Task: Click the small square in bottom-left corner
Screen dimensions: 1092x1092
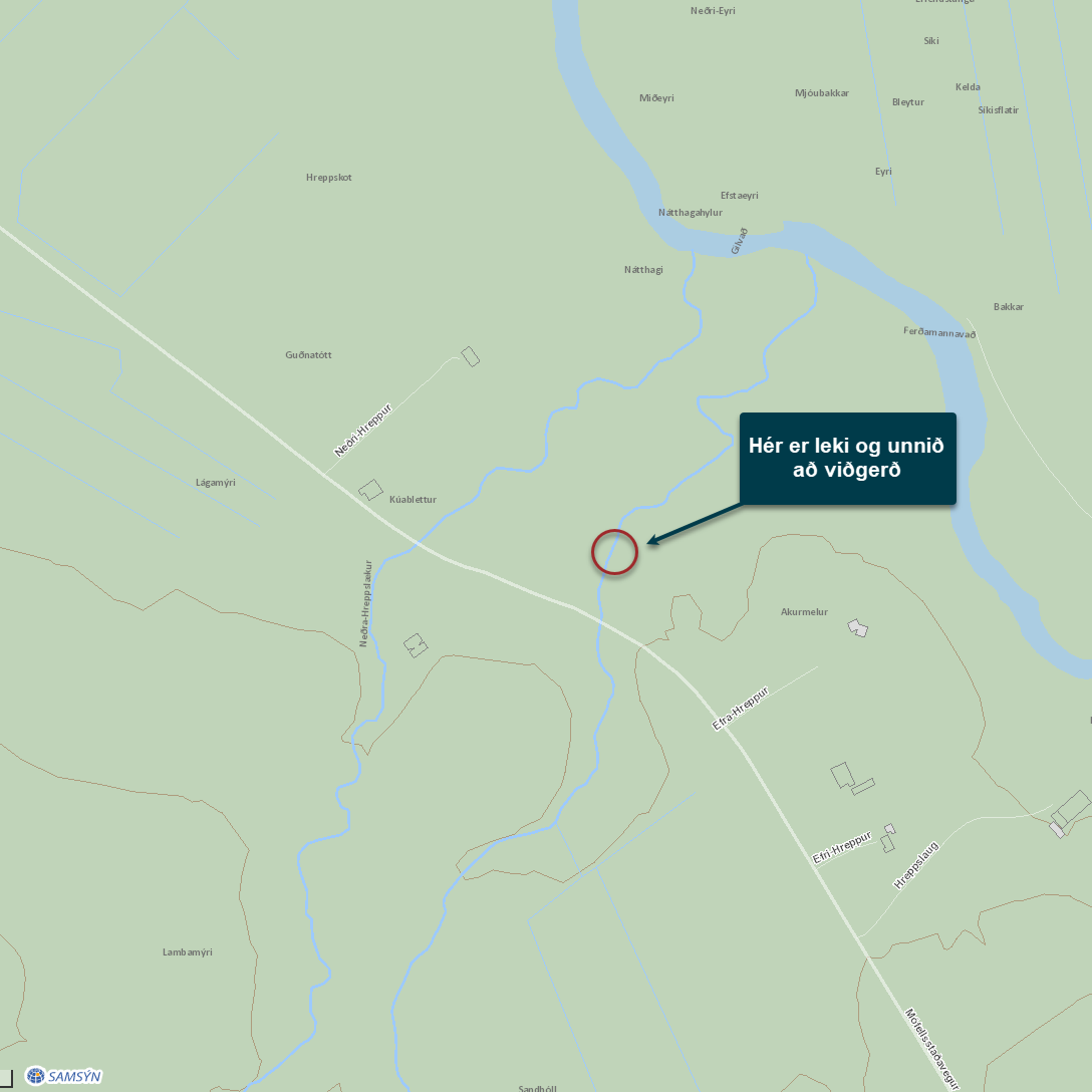Action: pos(5,1078)
